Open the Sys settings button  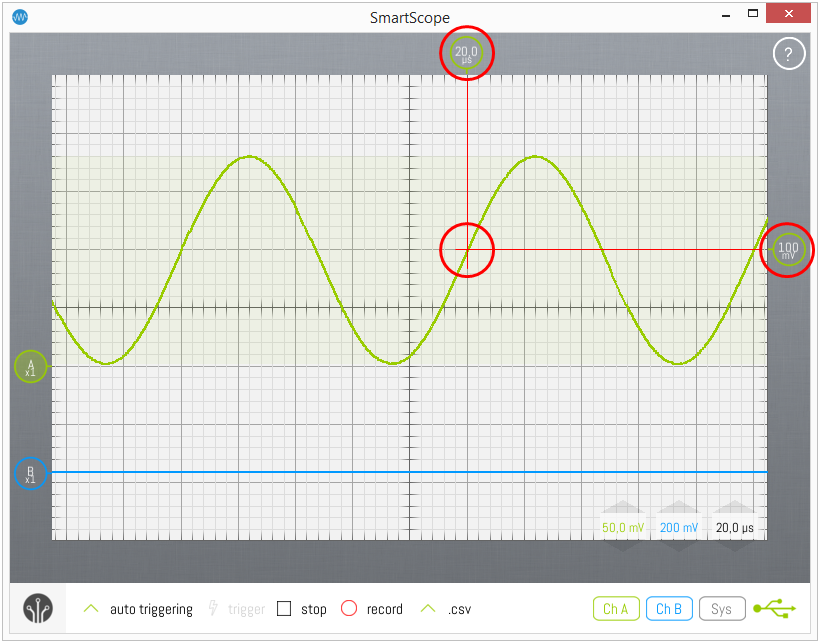tap(721, 609)
